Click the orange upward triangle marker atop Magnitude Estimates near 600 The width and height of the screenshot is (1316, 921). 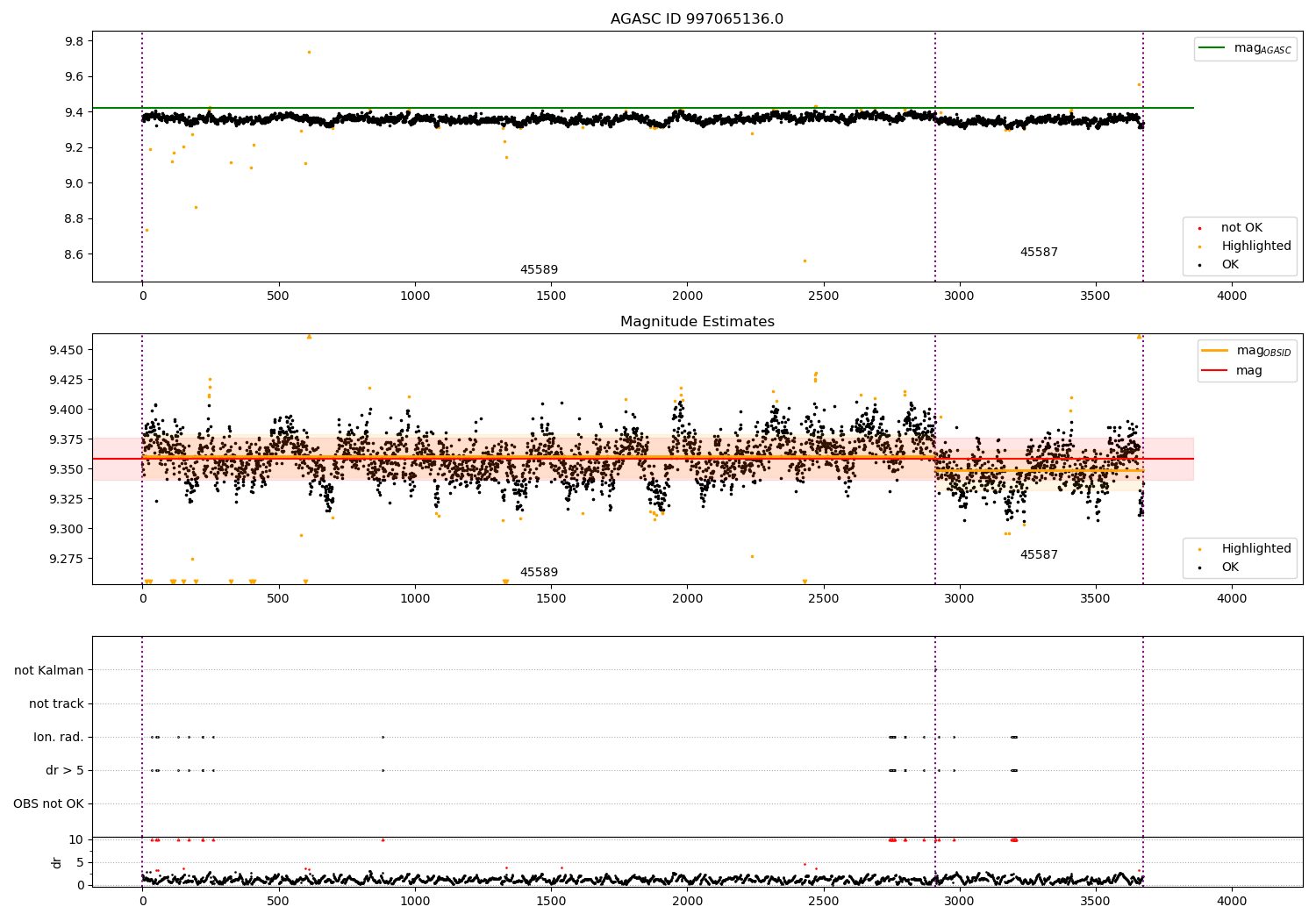[x=309, y=336]
